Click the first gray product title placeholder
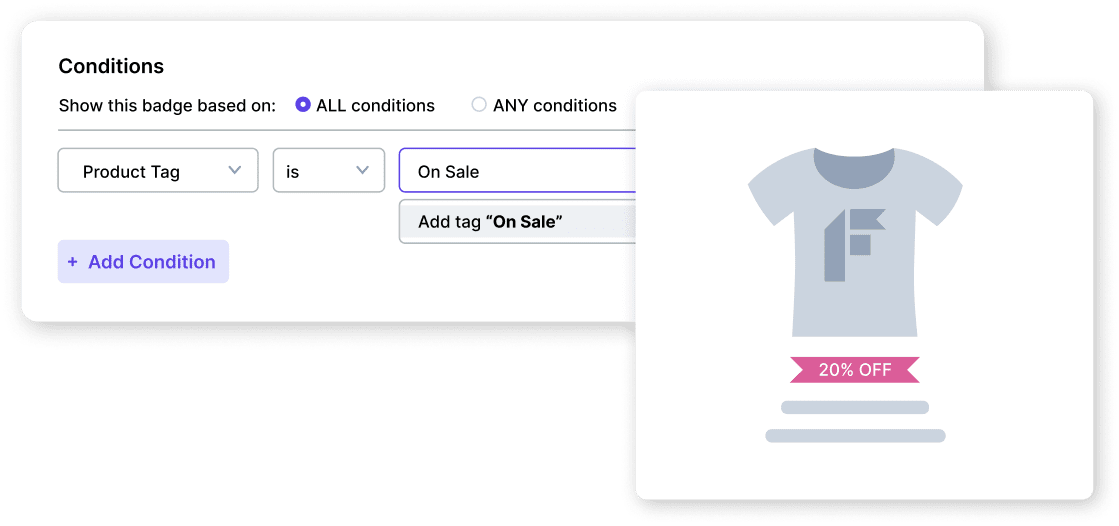Viewport: 1119px width, 526px height. [x=855, y=407]
